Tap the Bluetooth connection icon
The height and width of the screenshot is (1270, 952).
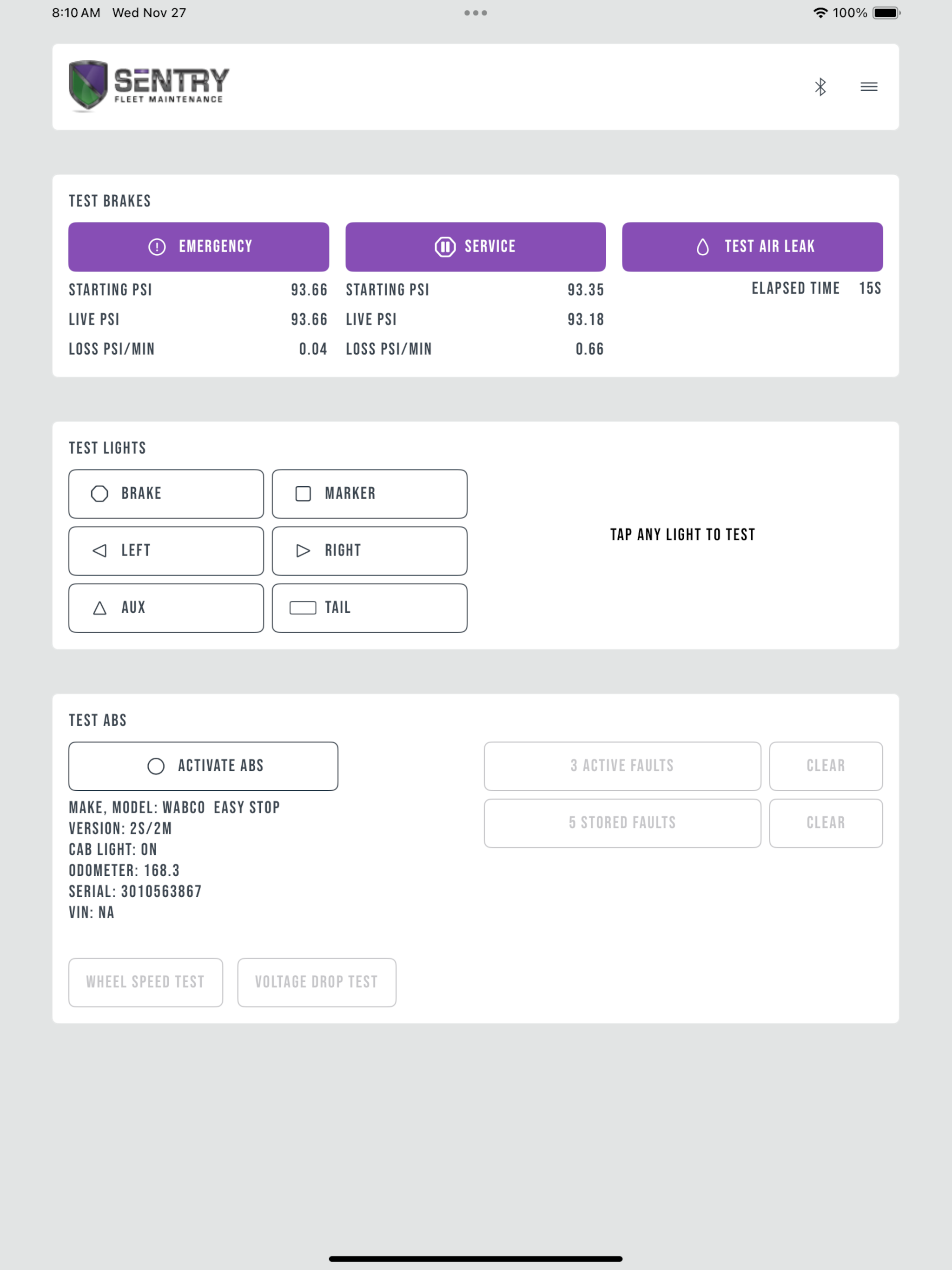click(x=820, y=86)
